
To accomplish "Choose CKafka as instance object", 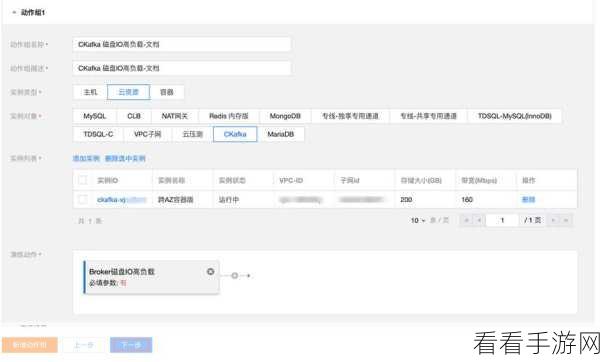I will point(235,134).
